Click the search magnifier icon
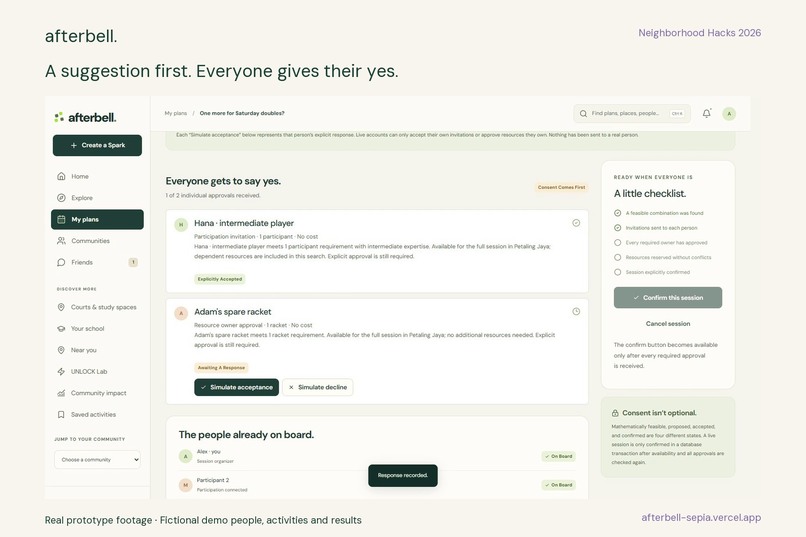 [x=583, y=114]
